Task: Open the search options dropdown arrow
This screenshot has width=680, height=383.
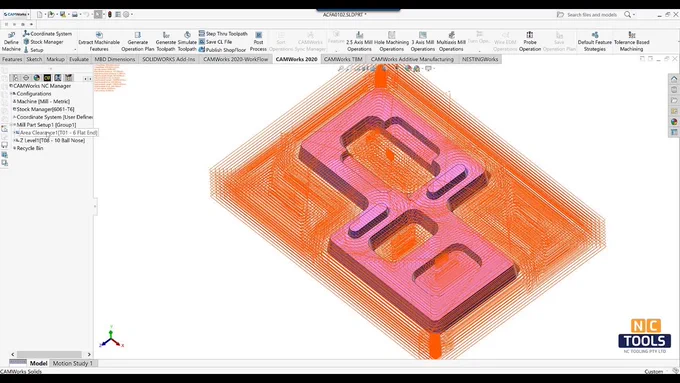Action: 634,15
